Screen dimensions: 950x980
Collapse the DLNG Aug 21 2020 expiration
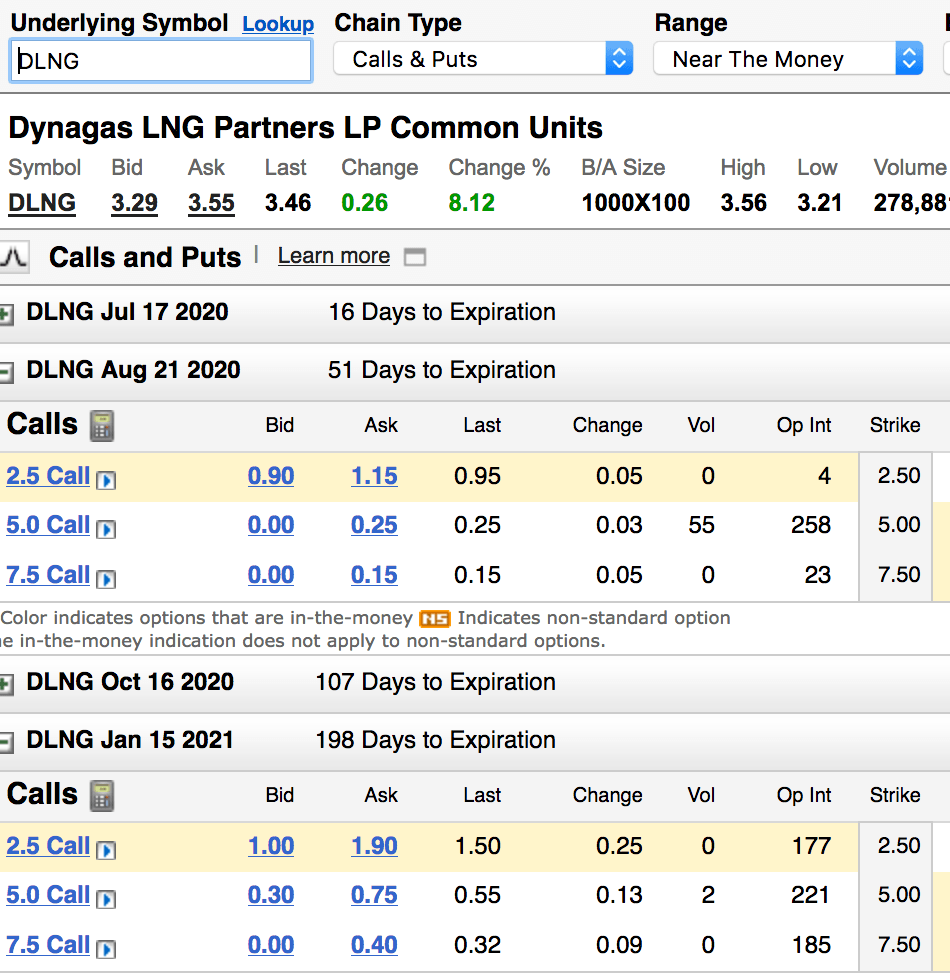(x=6, y=372)
